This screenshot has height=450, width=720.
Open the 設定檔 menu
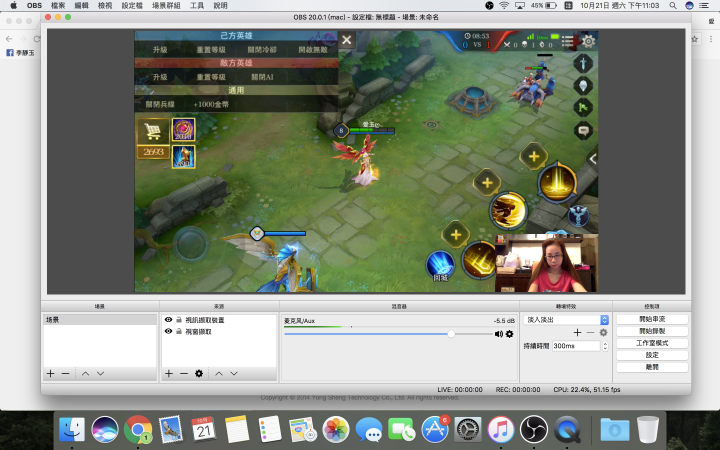point(132,6)
